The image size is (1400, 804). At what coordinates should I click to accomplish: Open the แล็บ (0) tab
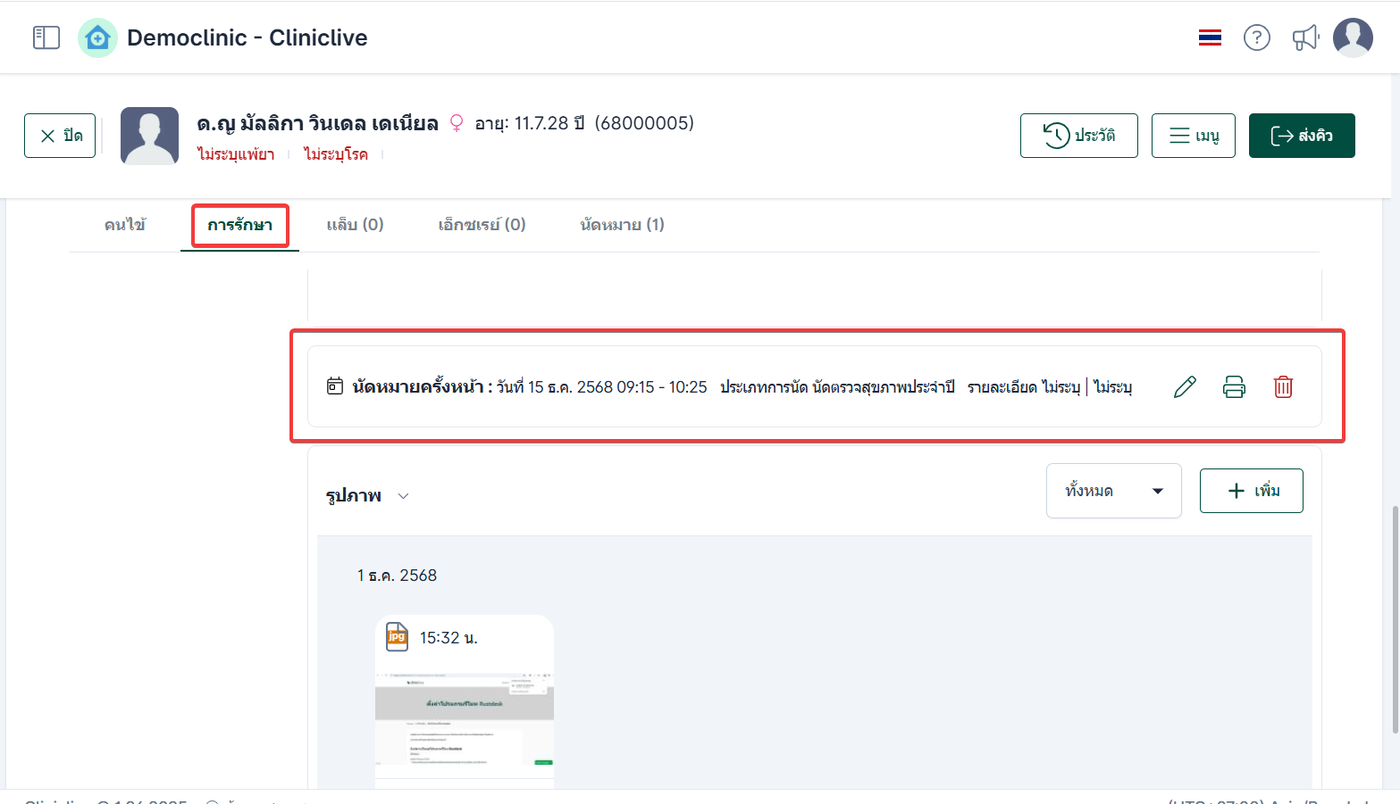tap(355, 225)
